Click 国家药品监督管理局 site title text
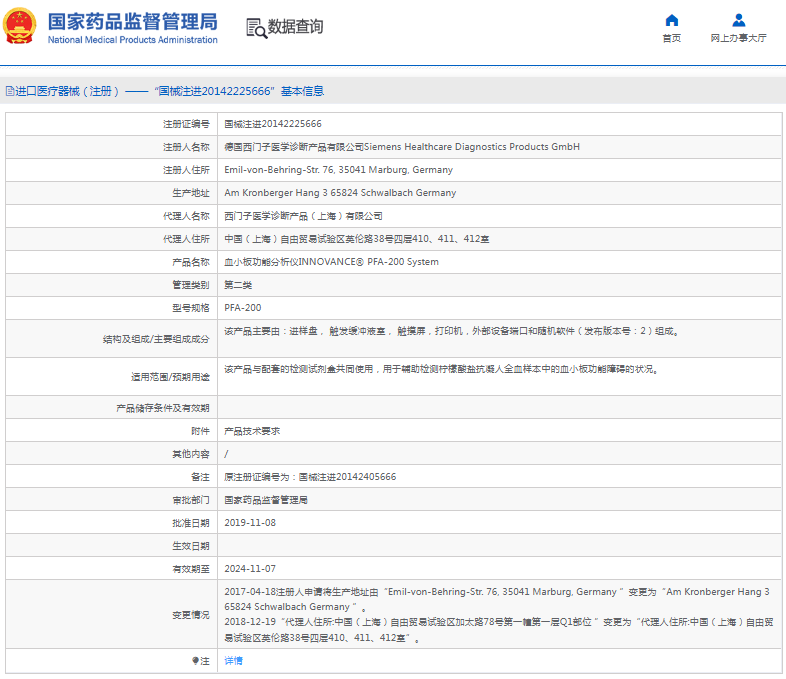Viewport: 786px width, 679px height. [132, 20]
